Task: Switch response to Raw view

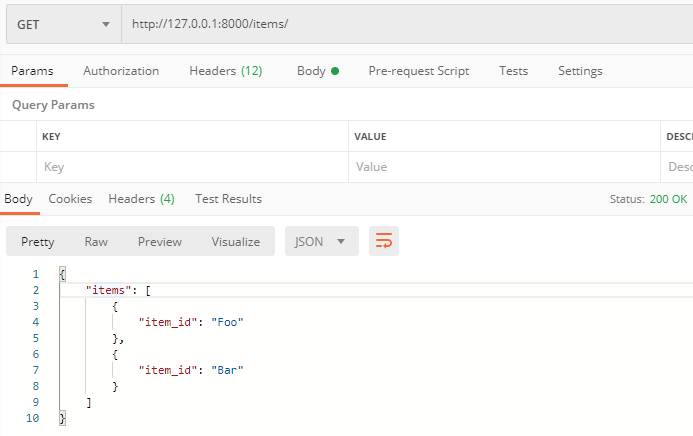Action: pos(96,241)
